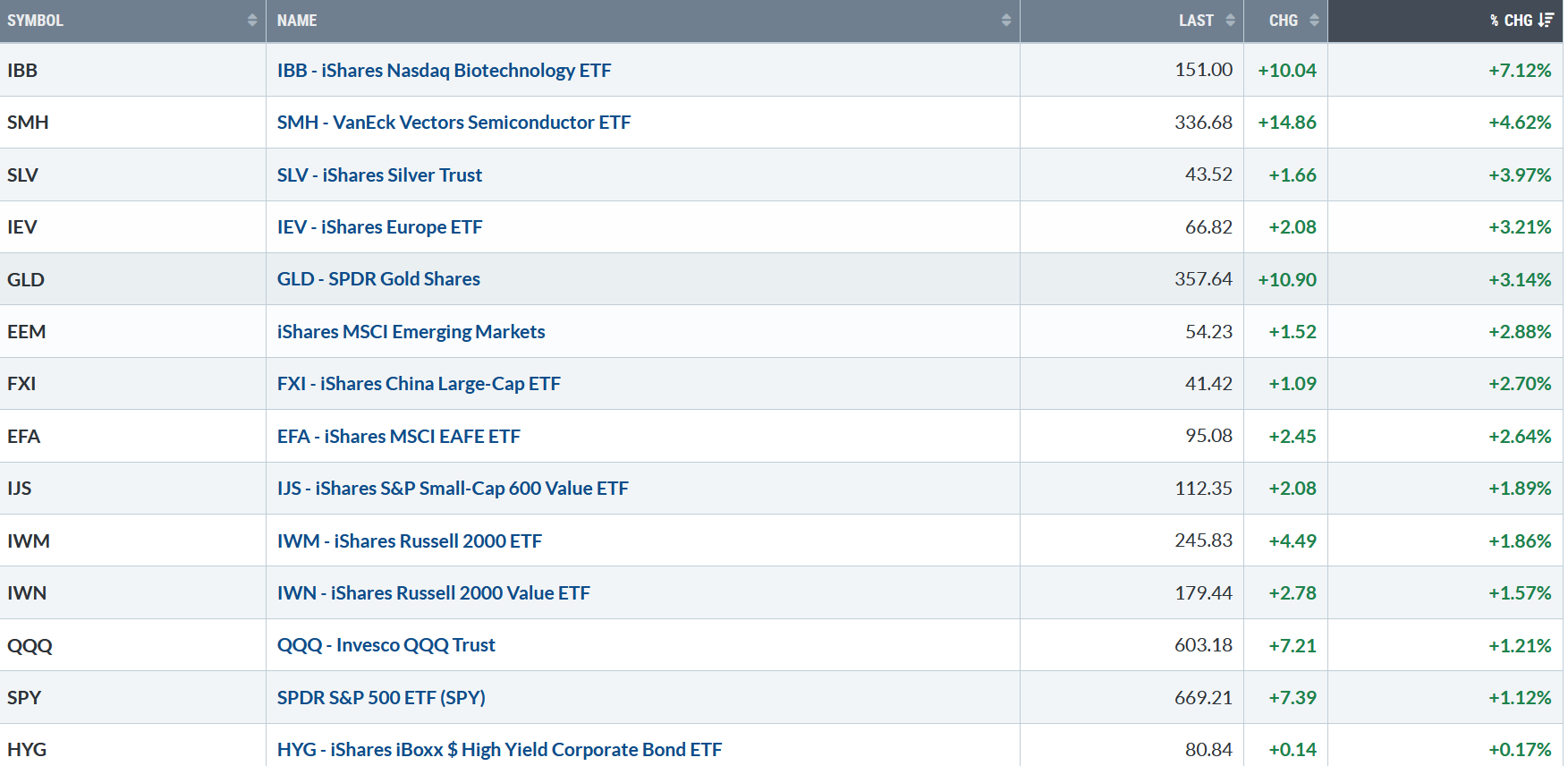Click iShares MSCI Emerging Markets link
1568x766 pixels.
[411, 332]
